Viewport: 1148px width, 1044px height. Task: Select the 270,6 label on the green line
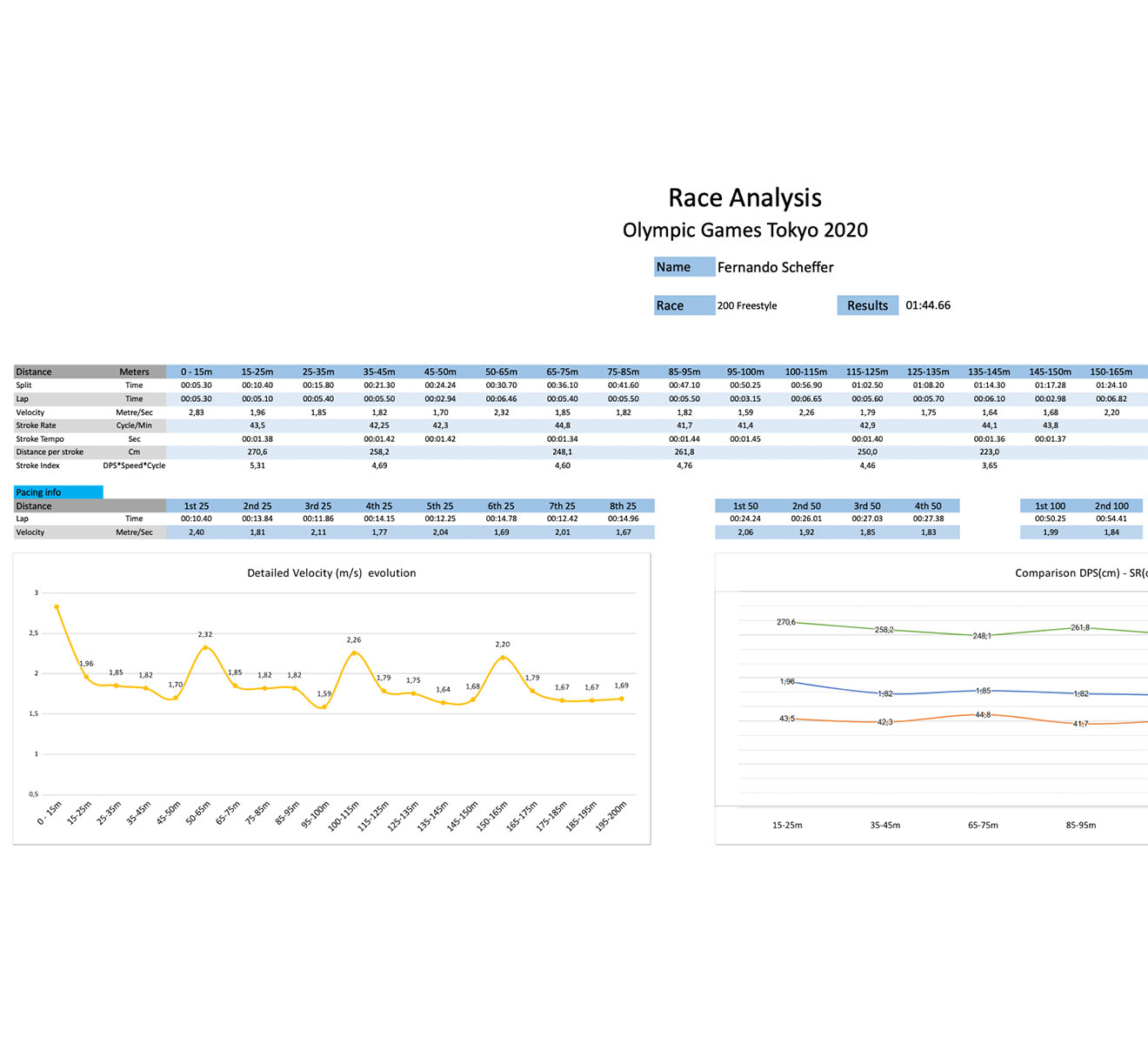click(785, 622)
